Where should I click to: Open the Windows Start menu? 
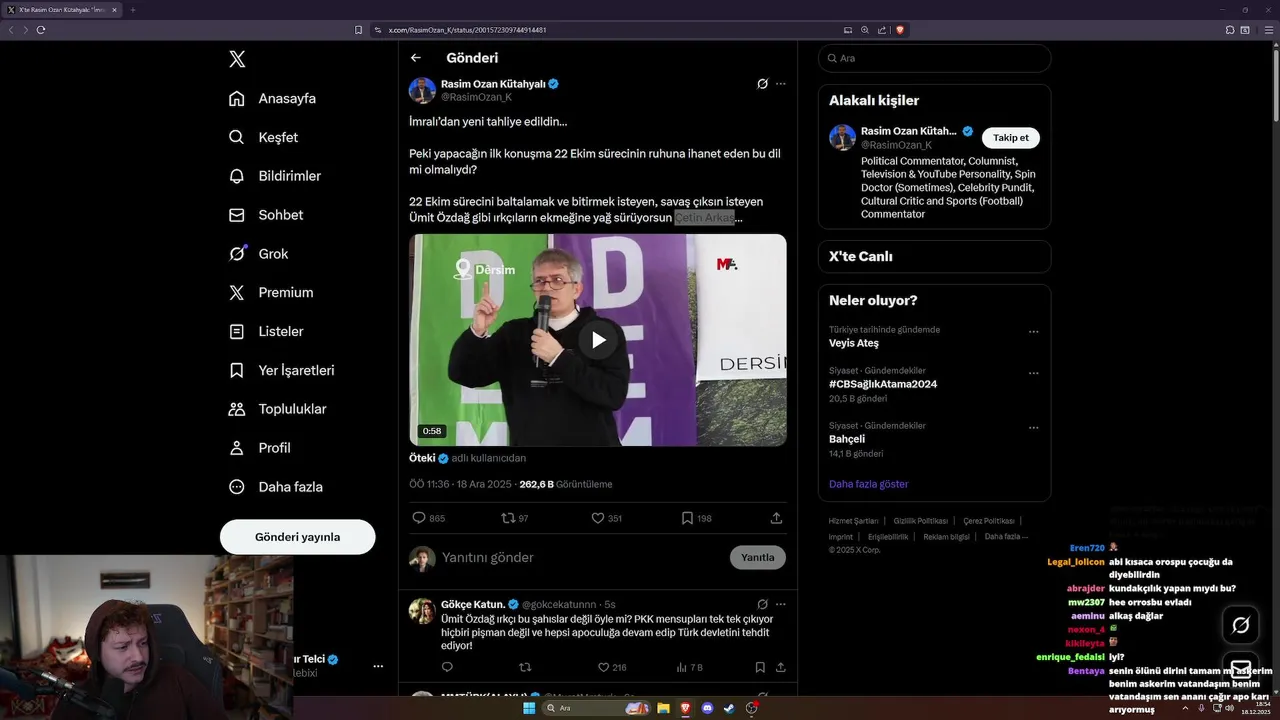tap(529, 708)
